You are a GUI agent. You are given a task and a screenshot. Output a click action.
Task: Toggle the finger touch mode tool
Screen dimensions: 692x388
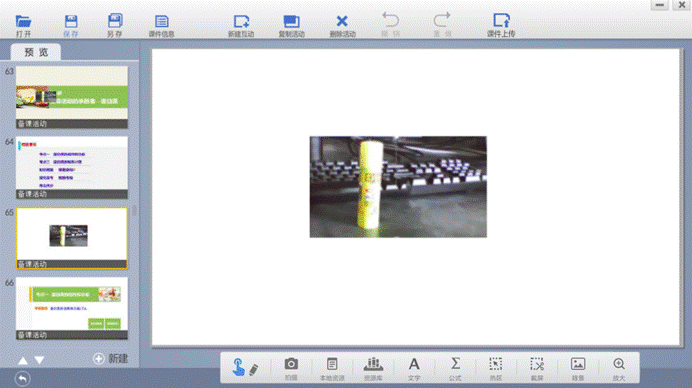pos(238,367)
